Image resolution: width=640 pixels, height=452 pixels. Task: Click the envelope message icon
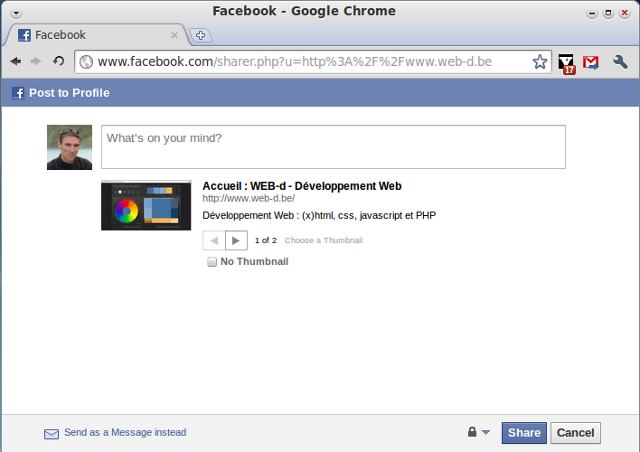tap(51, 434)
